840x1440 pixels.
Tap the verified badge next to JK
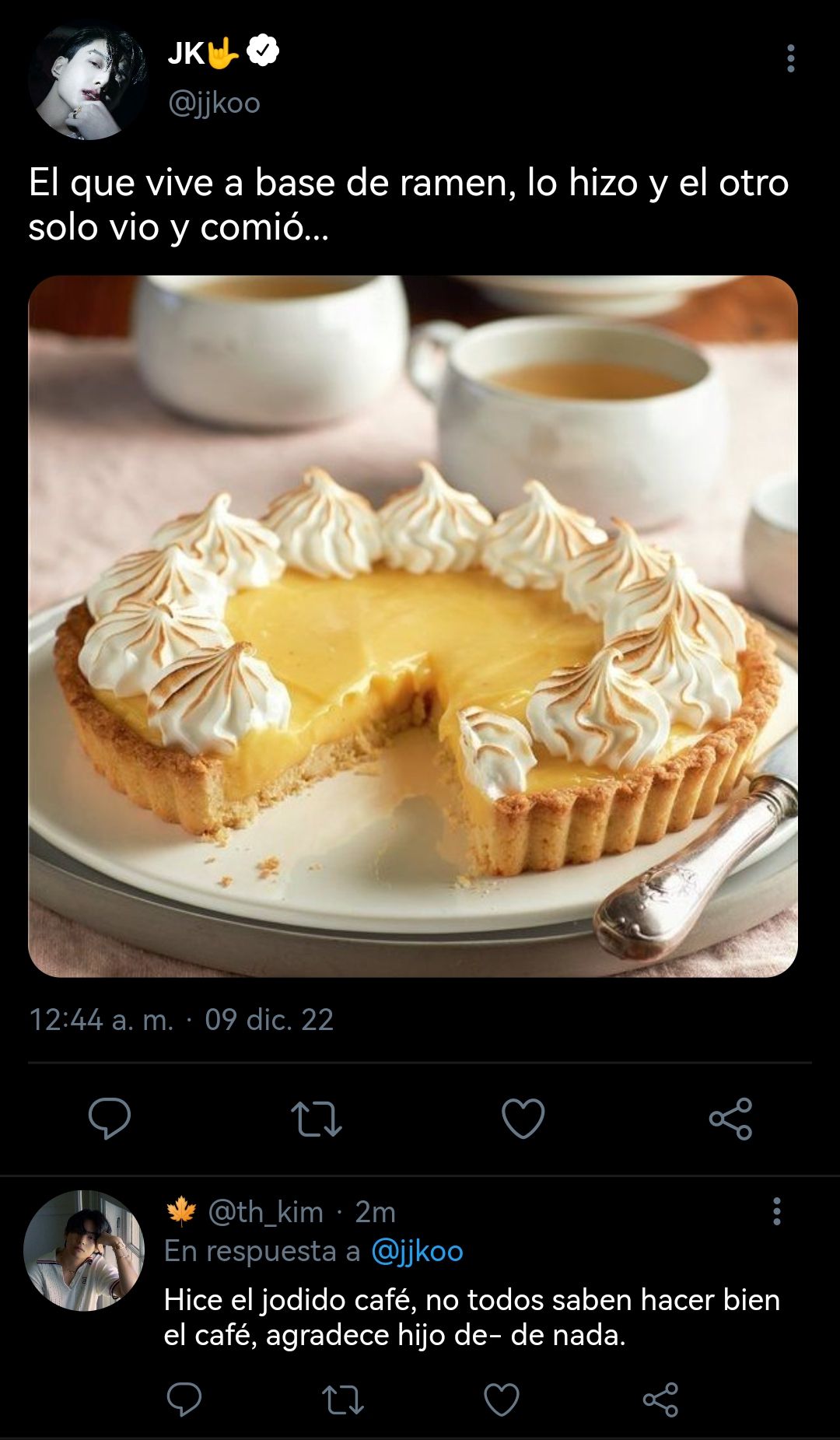[x=263, y=51]
